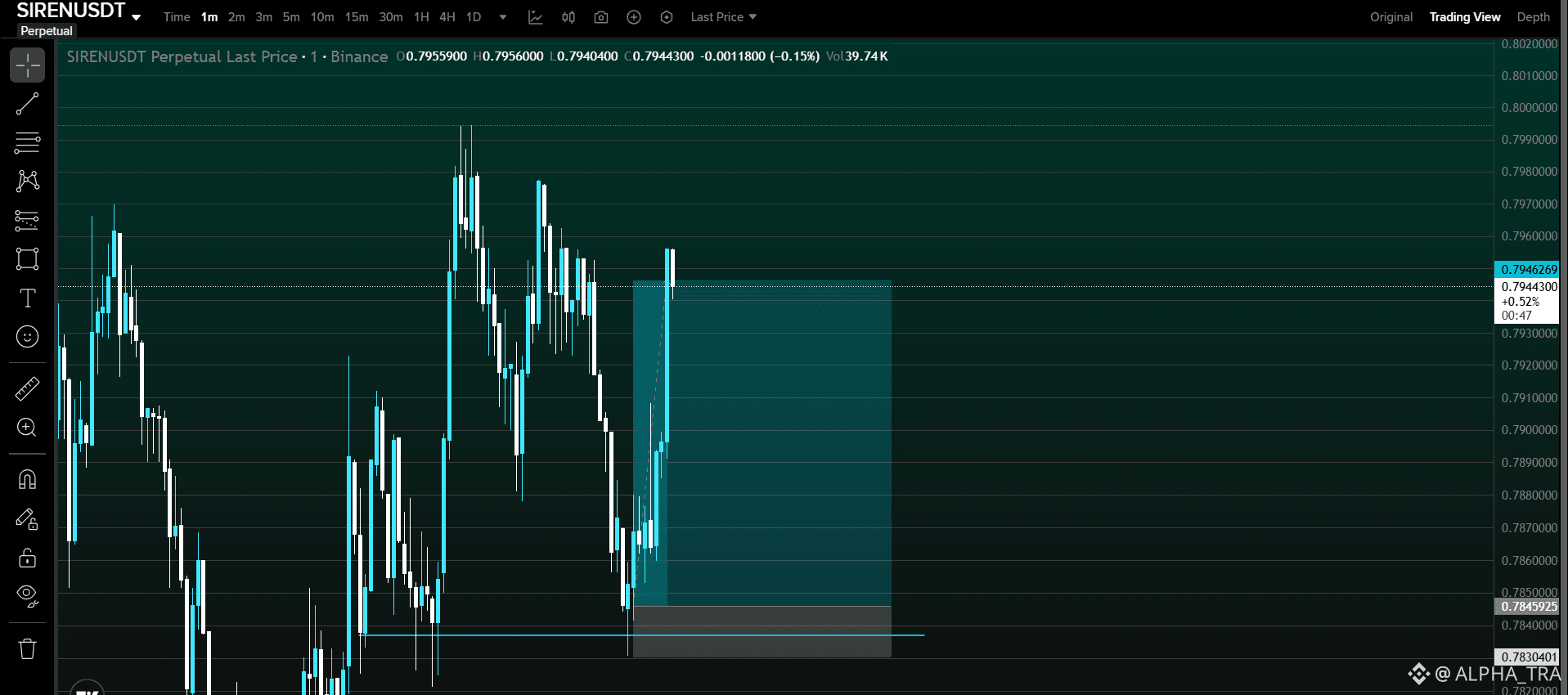The image size is (1568, 695).
Task: Click the 0.7845925 entry price label
Action: (x=1527, y=607)
